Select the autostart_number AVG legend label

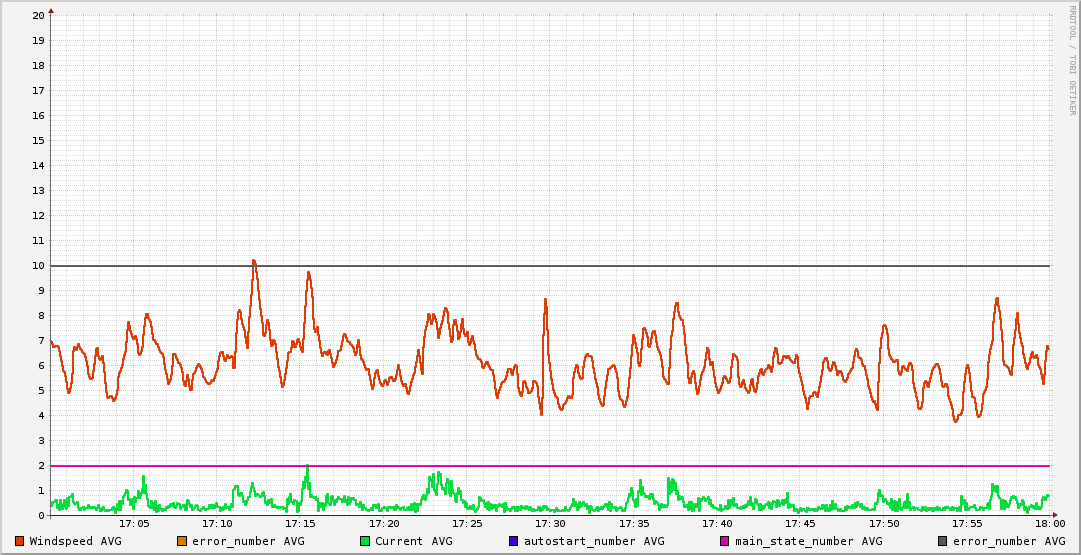586,541
